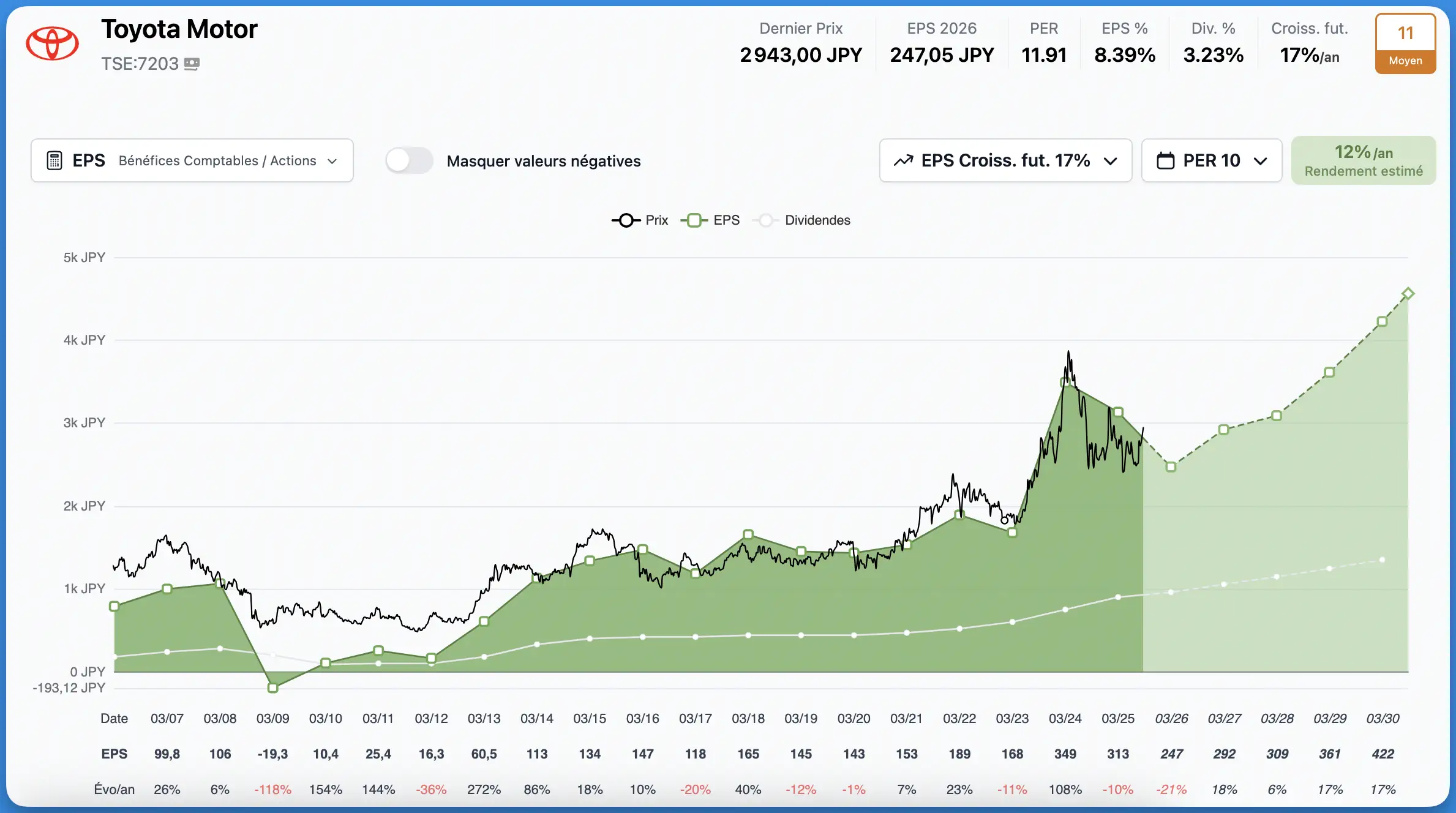The width and height of the screenshot is (1456, 813).
Task: Click the negative EPS point at 03/09
Action: [273, 688]
